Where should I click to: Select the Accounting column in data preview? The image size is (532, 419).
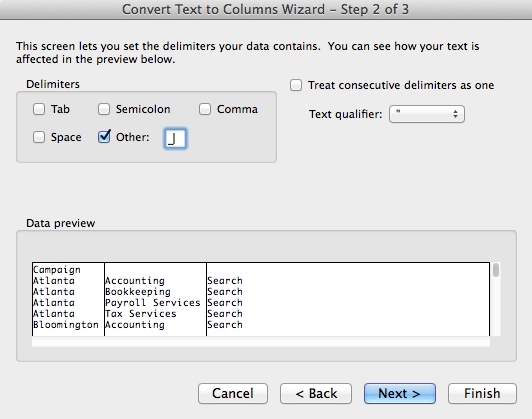(155, 299)
